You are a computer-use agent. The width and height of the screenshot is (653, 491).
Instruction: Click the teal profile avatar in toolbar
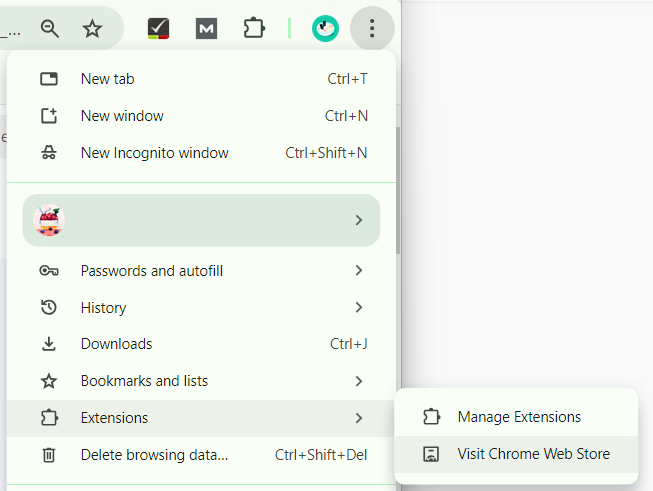(325, 28)
